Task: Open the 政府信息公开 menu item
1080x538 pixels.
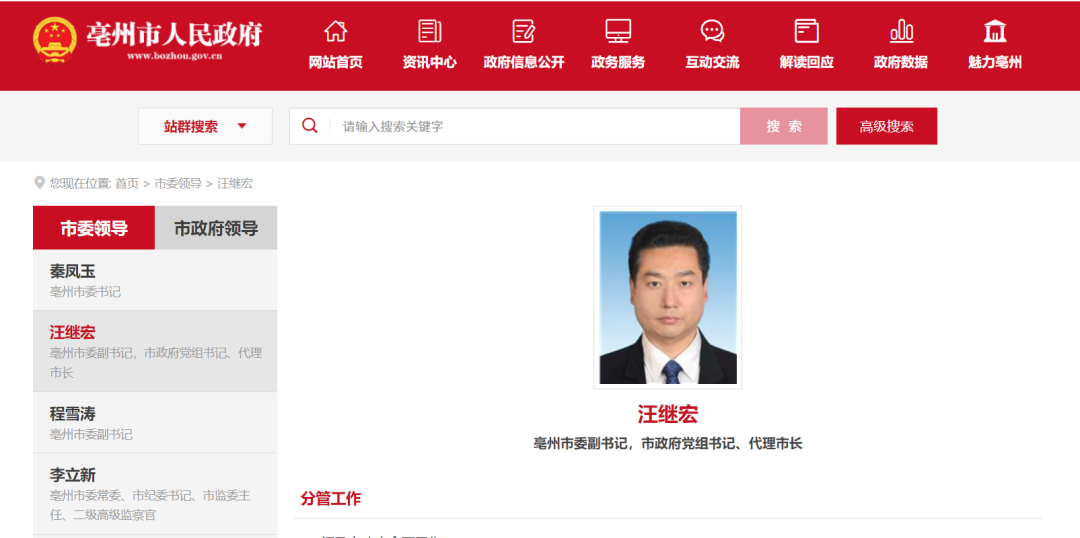Action: pos(524,62)
